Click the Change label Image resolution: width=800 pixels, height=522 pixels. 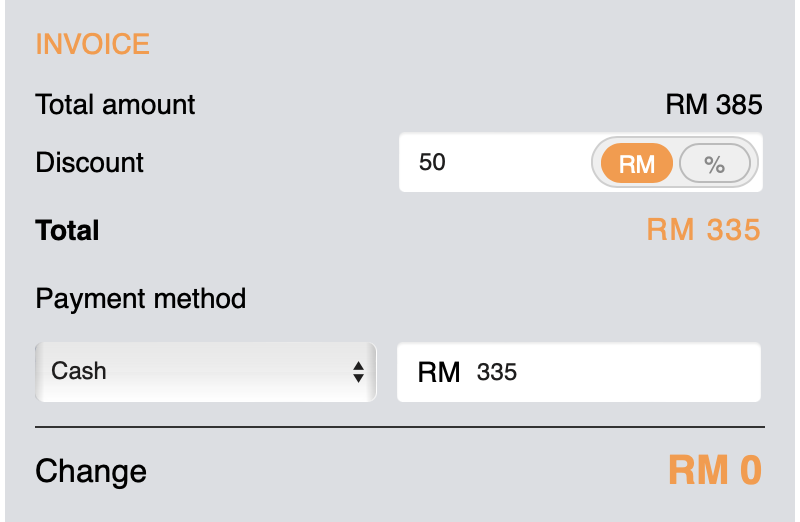coord(91,471)
